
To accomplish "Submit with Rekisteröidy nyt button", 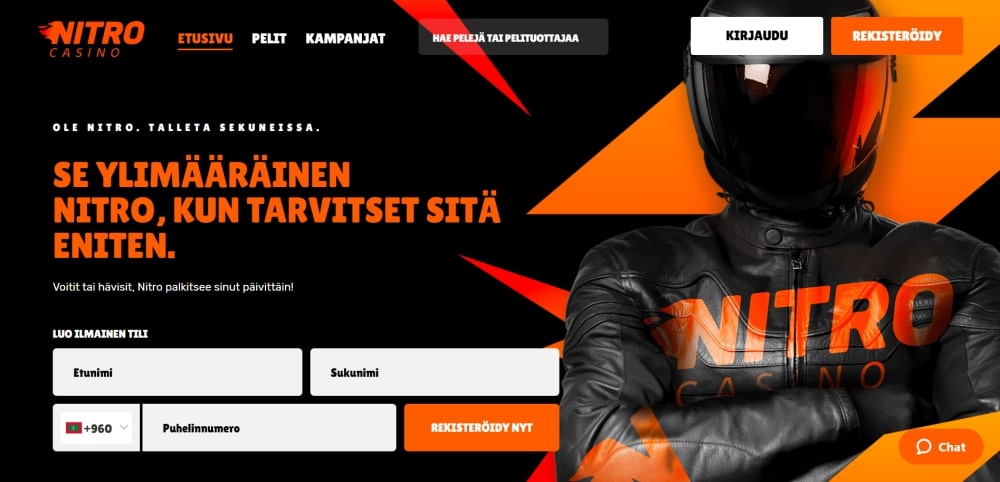I will pyautogui.click(x=482, y=428).
